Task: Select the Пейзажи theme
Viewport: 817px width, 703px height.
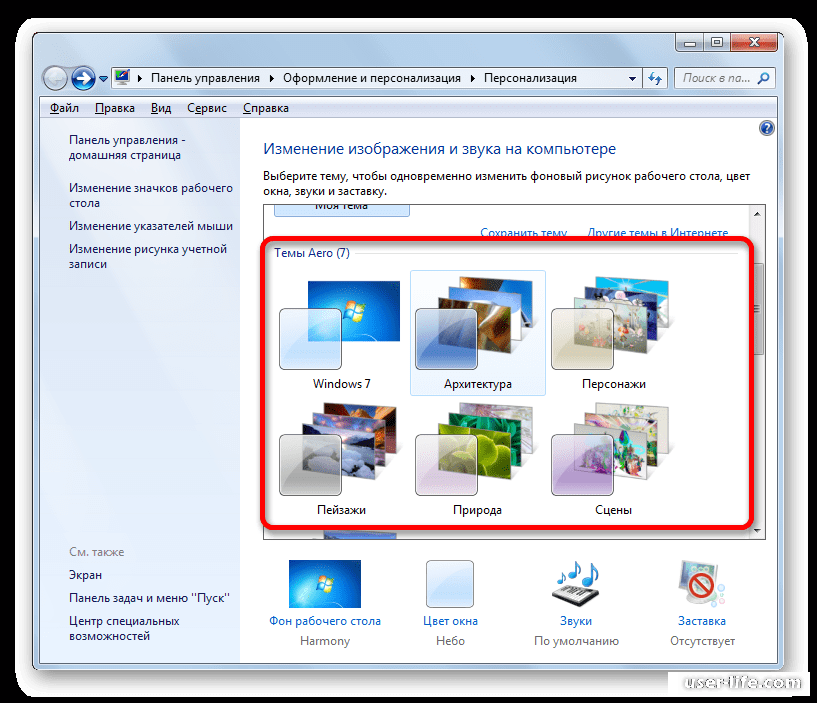Action: point(341,460)
